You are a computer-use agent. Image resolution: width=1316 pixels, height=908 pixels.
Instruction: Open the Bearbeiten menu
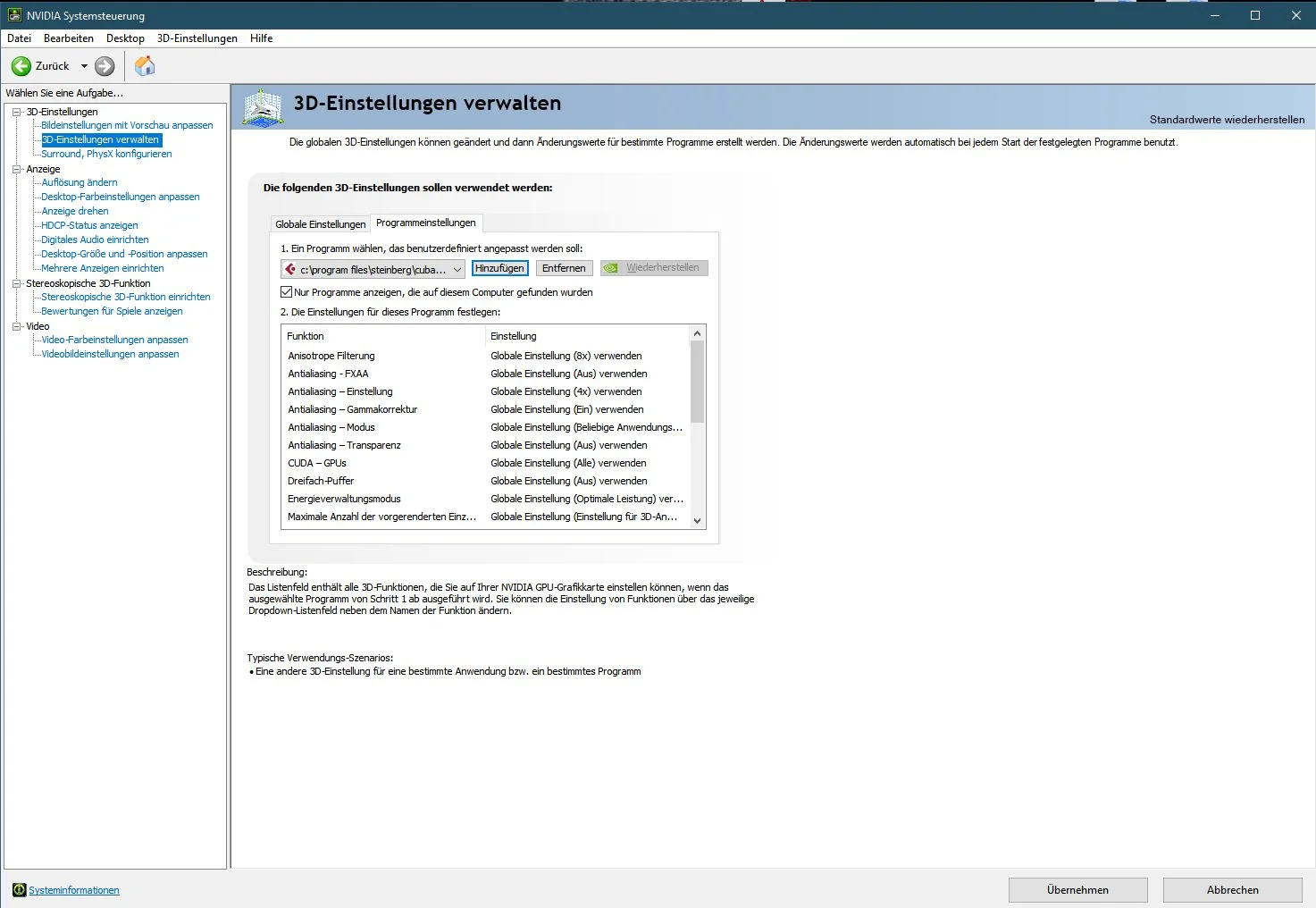tap(69, 38)
